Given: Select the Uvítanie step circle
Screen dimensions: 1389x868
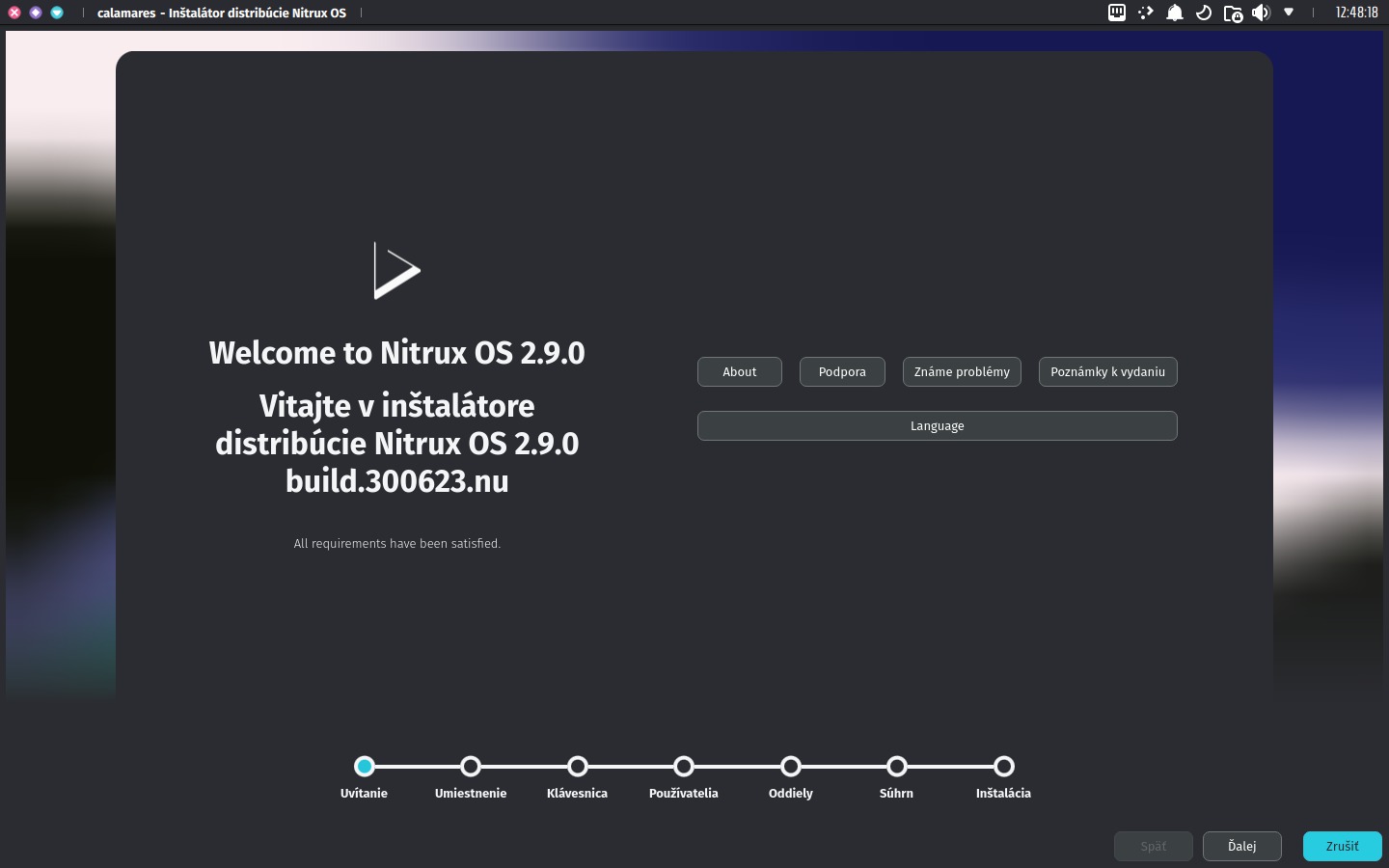Looking at the screenshot, I should pos(364,766).
